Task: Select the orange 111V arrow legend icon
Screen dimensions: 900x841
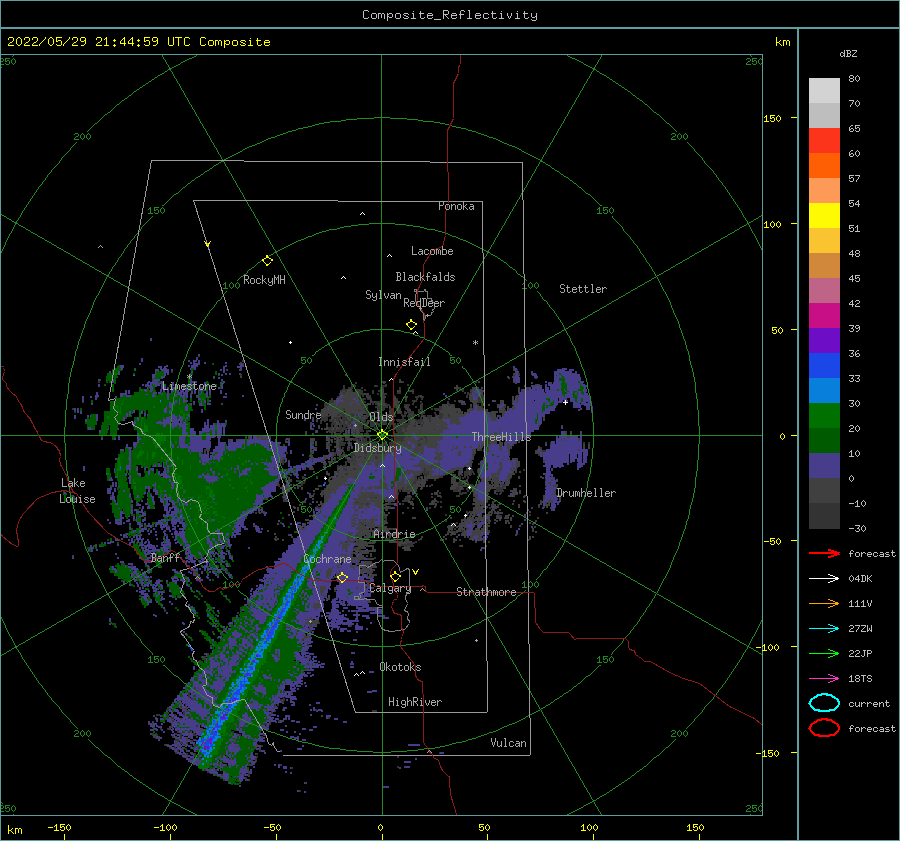Action: point(824,603)
